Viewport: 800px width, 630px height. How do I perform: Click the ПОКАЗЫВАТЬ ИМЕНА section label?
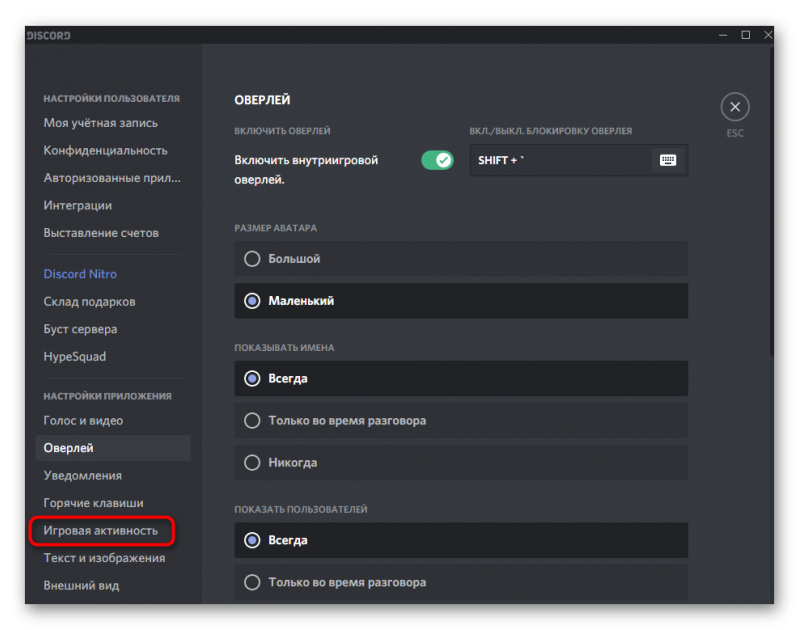[x=284, y=348]
